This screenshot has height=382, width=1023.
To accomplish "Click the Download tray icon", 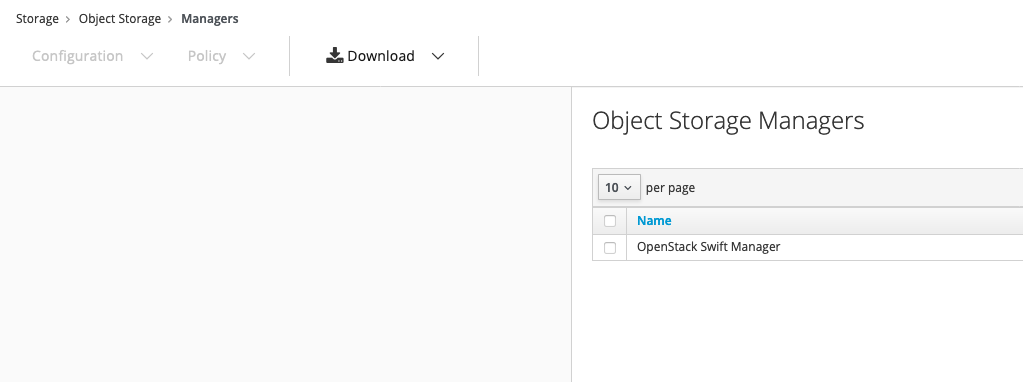I will [335, 55].
